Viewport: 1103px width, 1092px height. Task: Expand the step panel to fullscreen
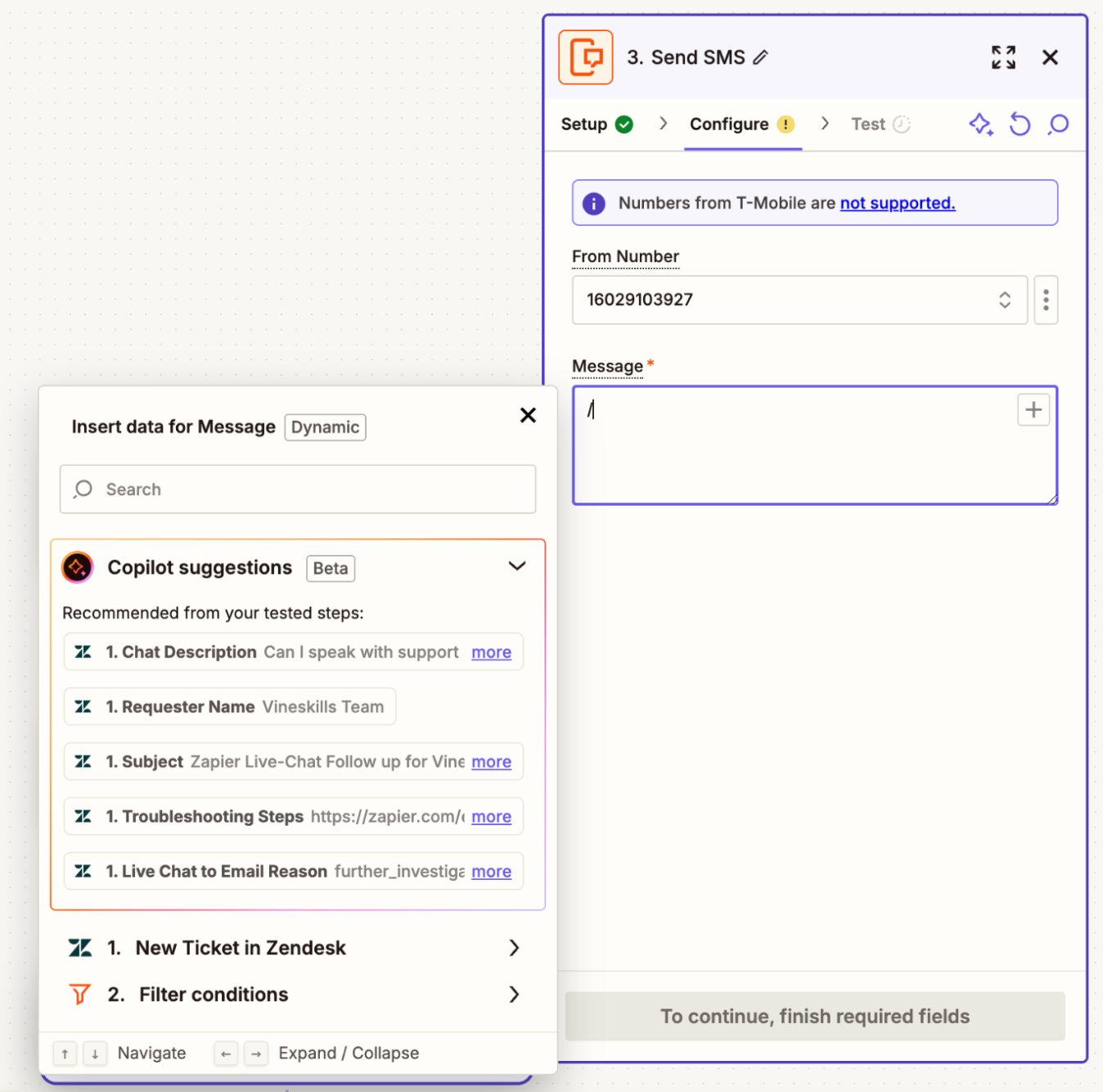1003,57
